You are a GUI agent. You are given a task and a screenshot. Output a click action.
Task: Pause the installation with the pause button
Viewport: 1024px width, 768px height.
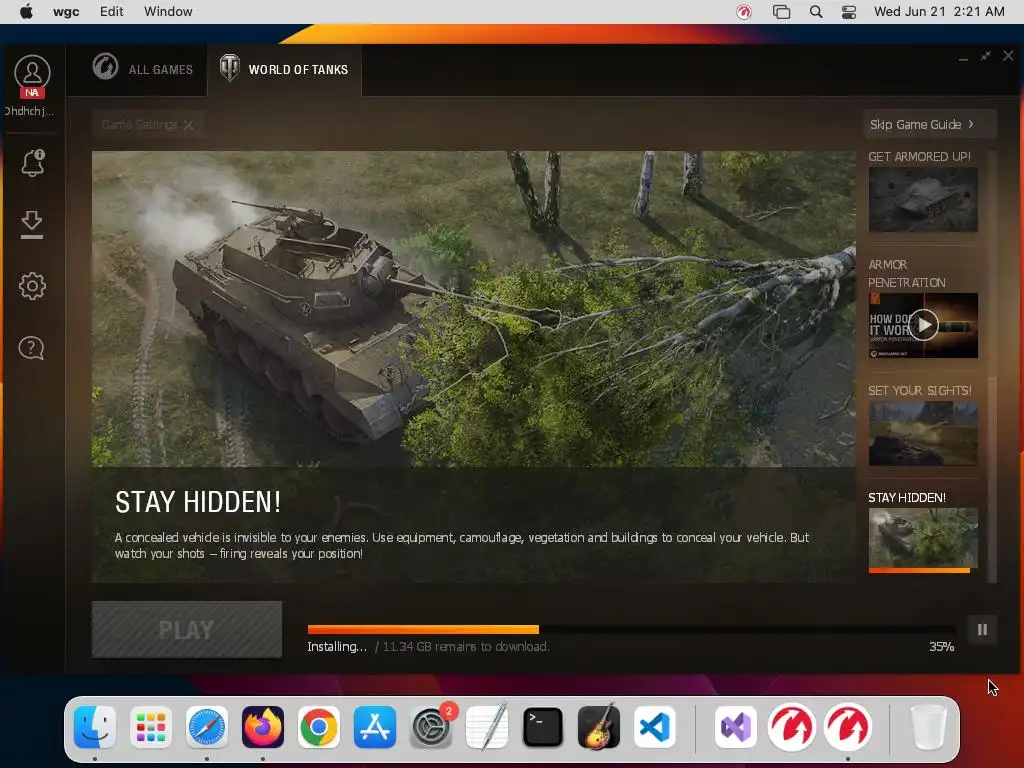(x=982, y=630)
